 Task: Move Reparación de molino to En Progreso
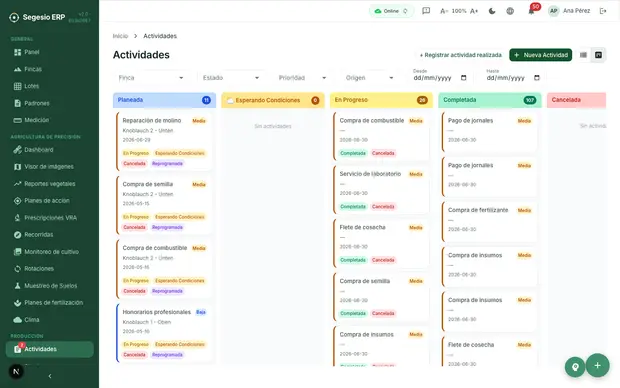point(136,153)
